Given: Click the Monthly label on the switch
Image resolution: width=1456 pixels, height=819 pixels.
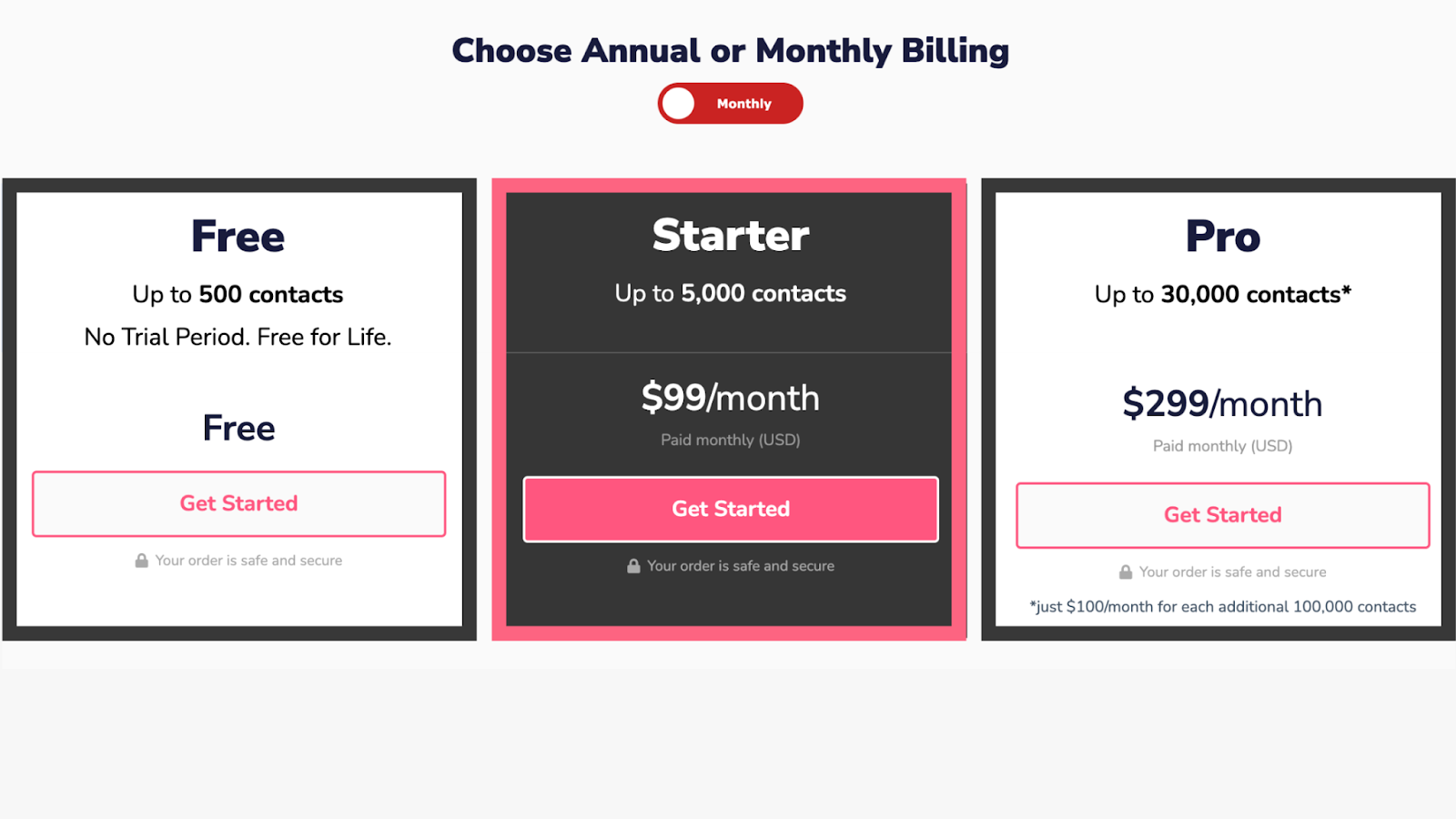Looking at the screenshot, I should coord(743,103).
